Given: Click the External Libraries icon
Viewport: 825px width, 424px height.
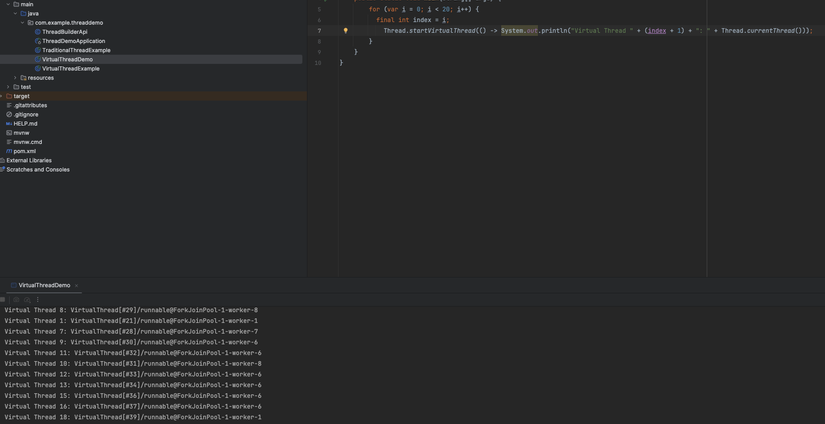Looking at the screenshot, I should [x=2, y=160].
